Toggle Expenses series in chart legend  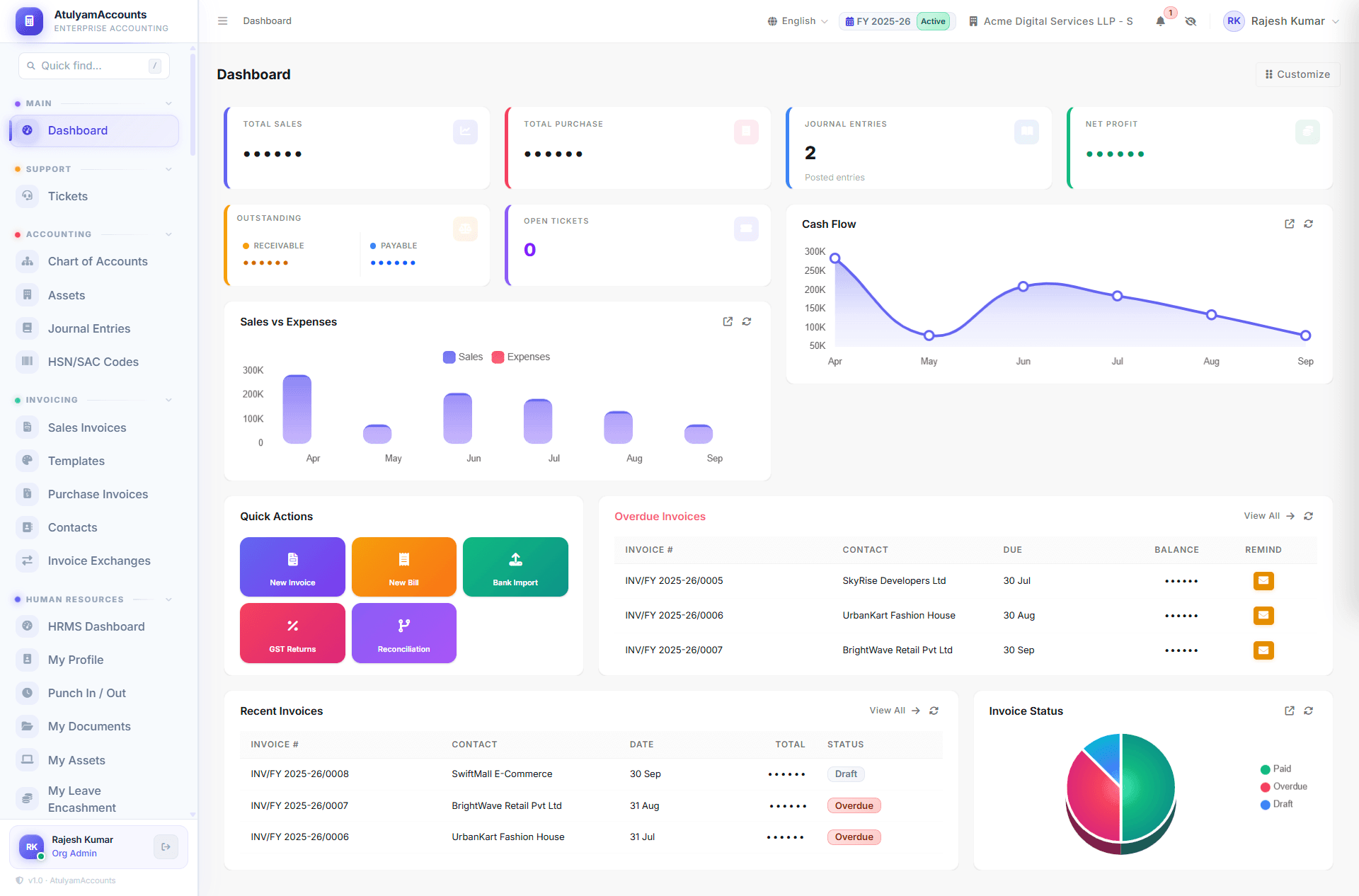coord(521,357)
